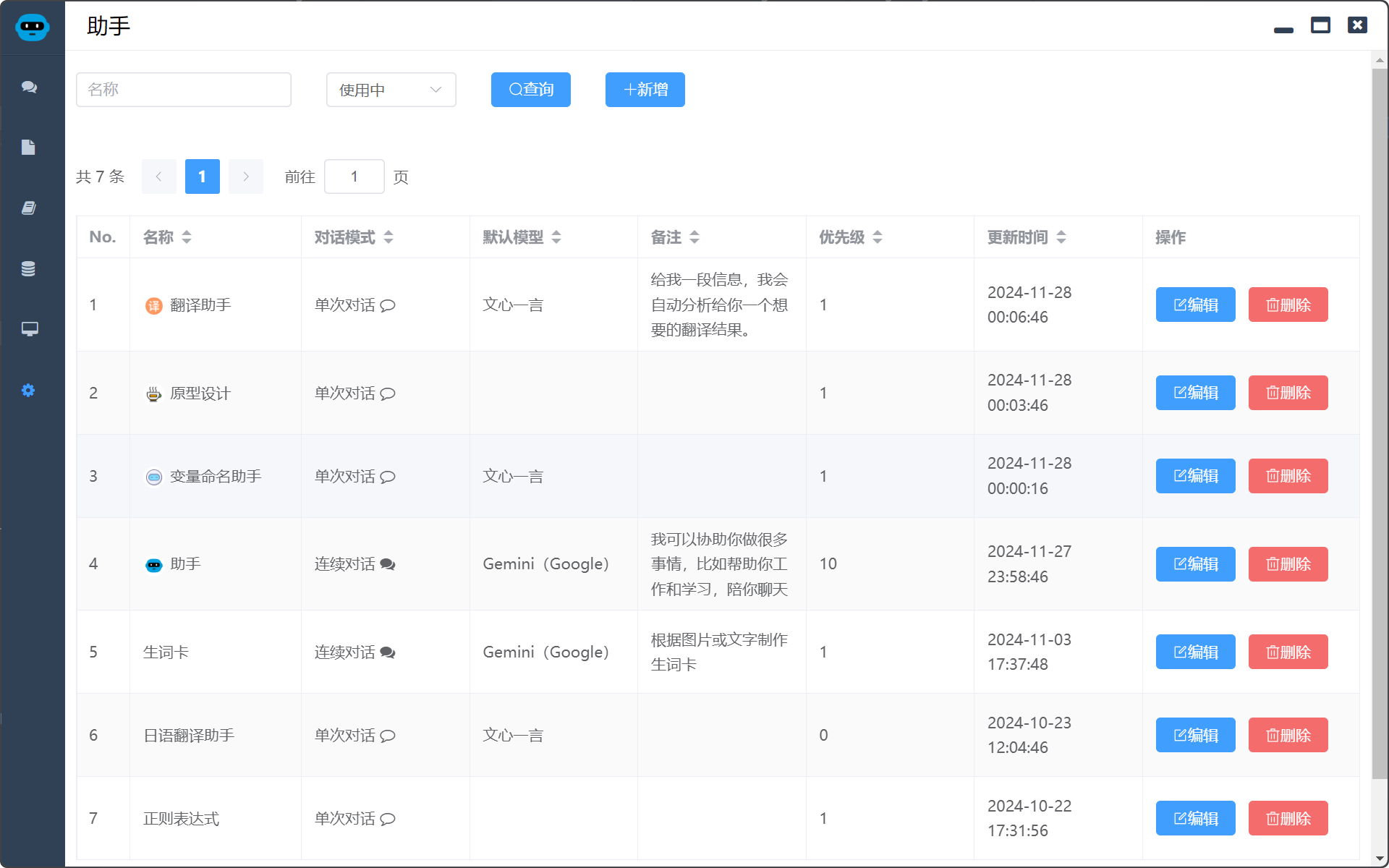The width and height of the screenshot is (1389, 868).
Task: Click the scrollbar down arrow
Action: 1380,859
